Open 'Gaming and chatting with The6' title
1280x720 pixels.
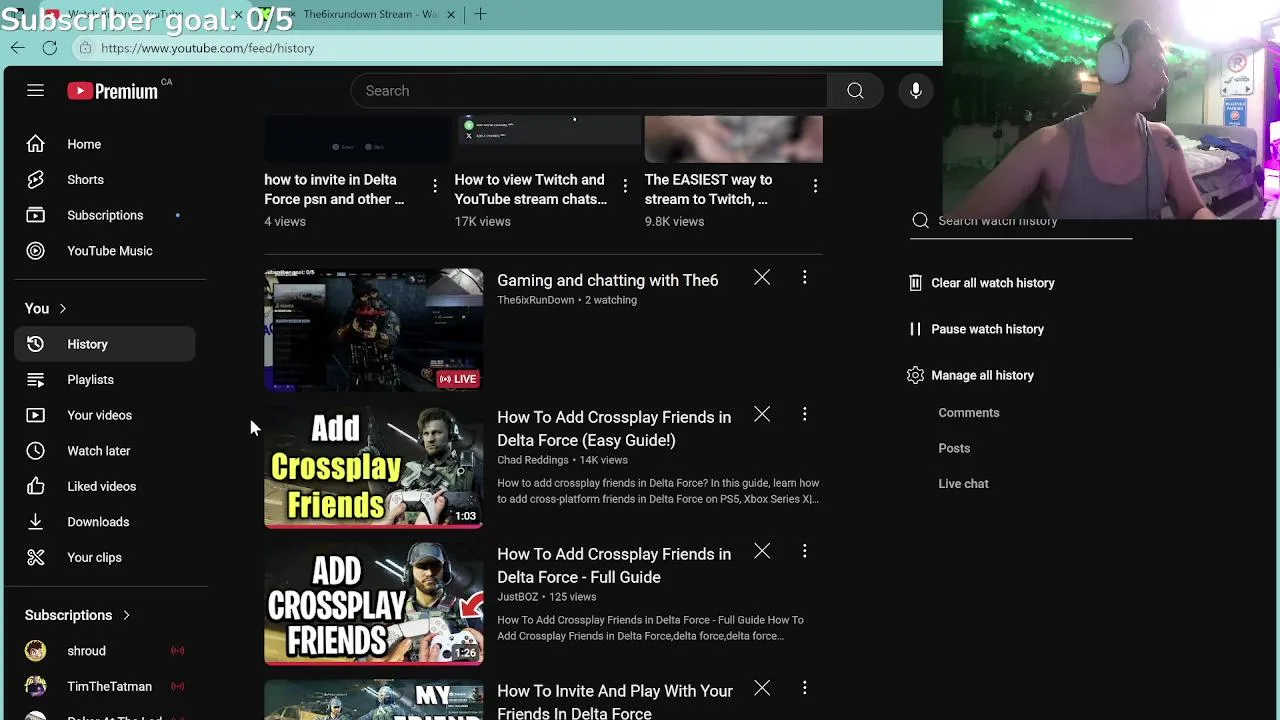[x=608, y=281]
